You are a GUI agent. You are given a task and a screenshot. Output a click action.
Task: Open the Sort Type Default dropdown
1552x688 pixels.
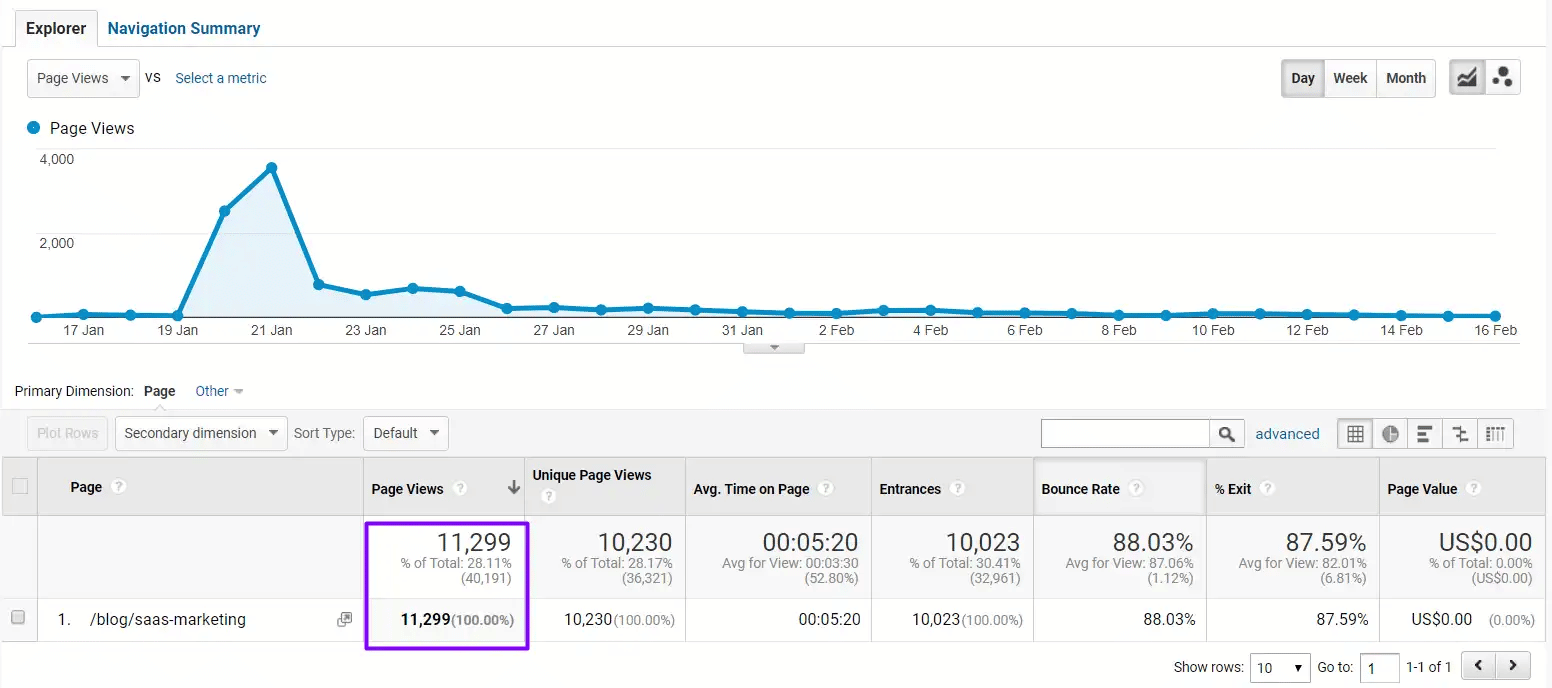pos(405,433)
